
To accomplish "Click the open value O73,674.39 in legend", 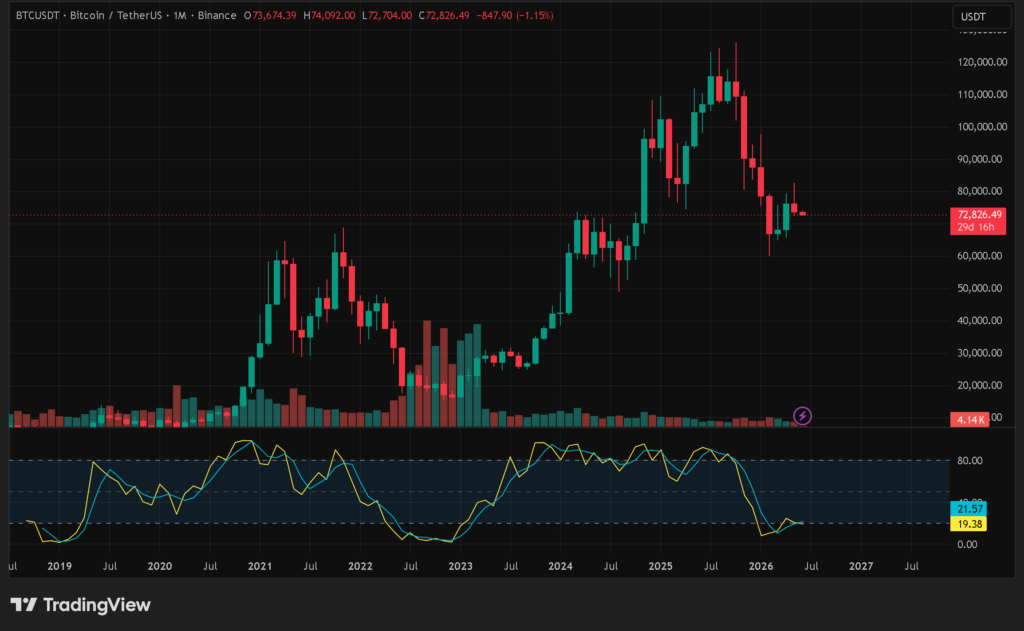I will point(270,15).
